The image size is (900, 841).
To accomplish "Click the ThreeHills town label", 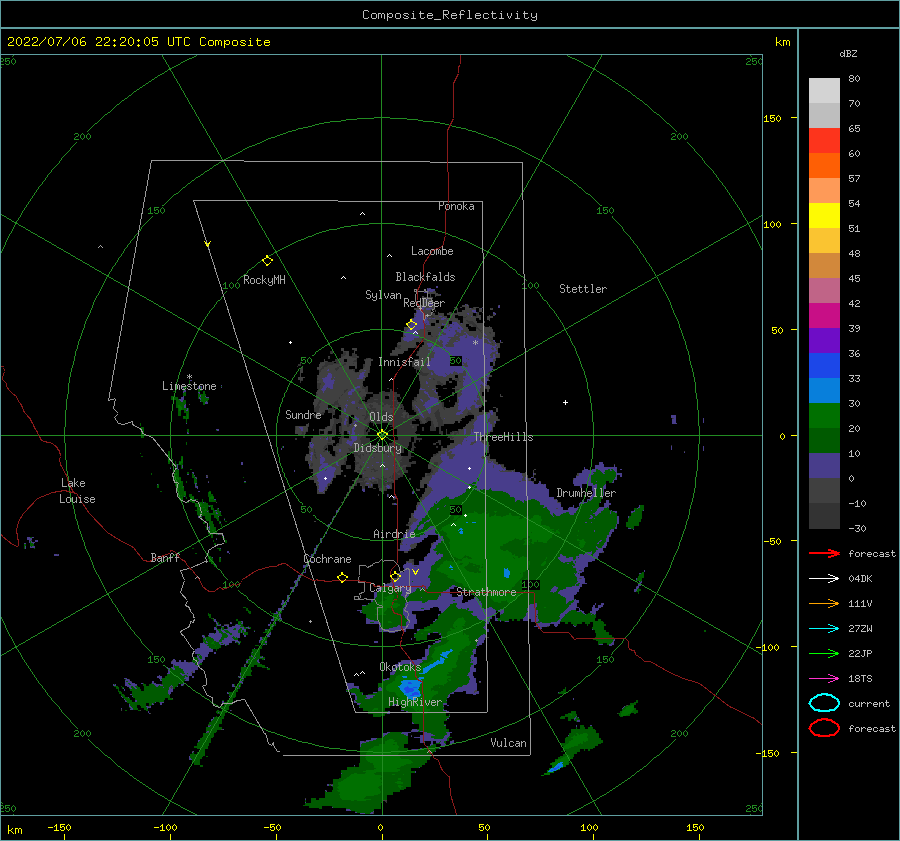I will pyautogui.click(x=503, y=437).
